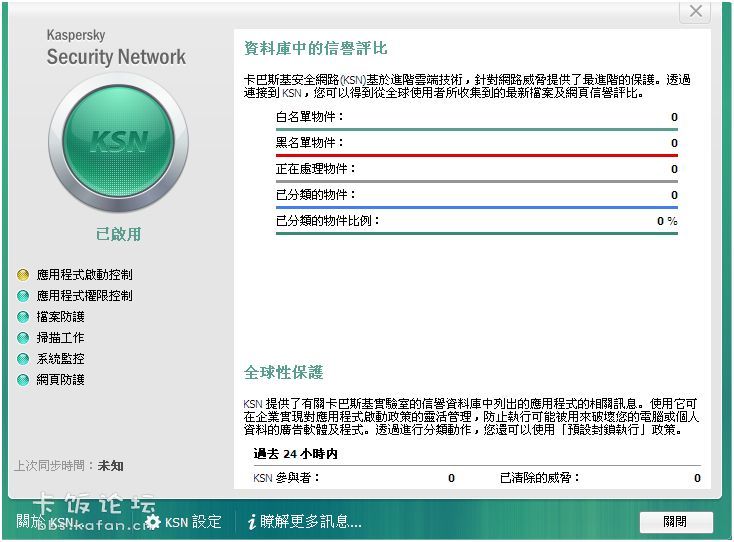Click the green status dot for 應用程式權限控制
This screenshot has width=734, height=542.
click(23, 296)
